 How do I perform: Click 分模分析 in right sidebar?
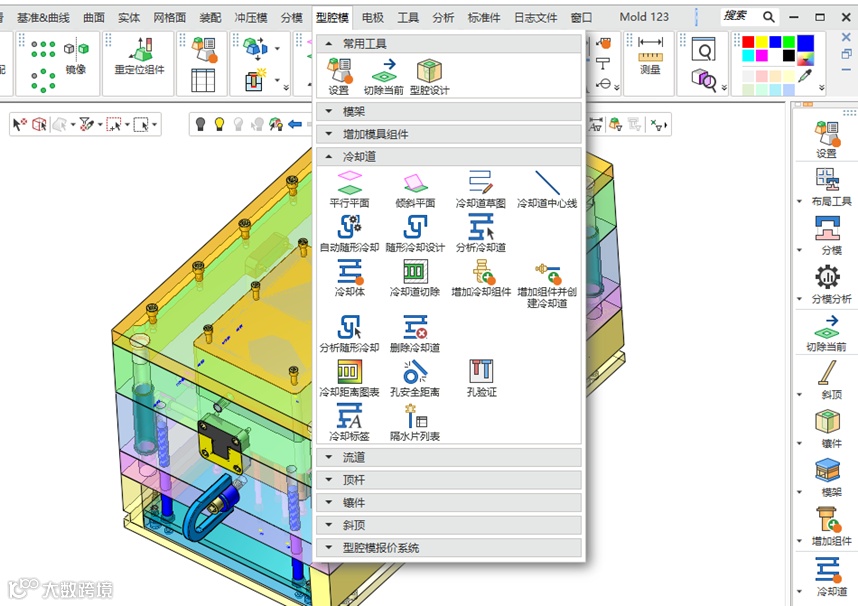[x=831, y=285]
